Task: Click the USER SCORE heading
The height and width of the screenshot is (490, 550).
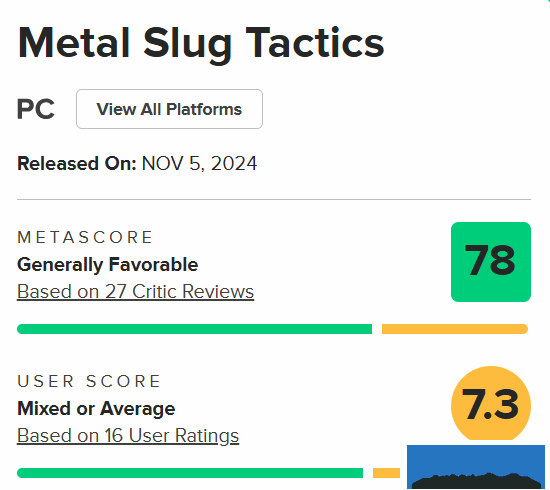Action: [x=89, y=381]
